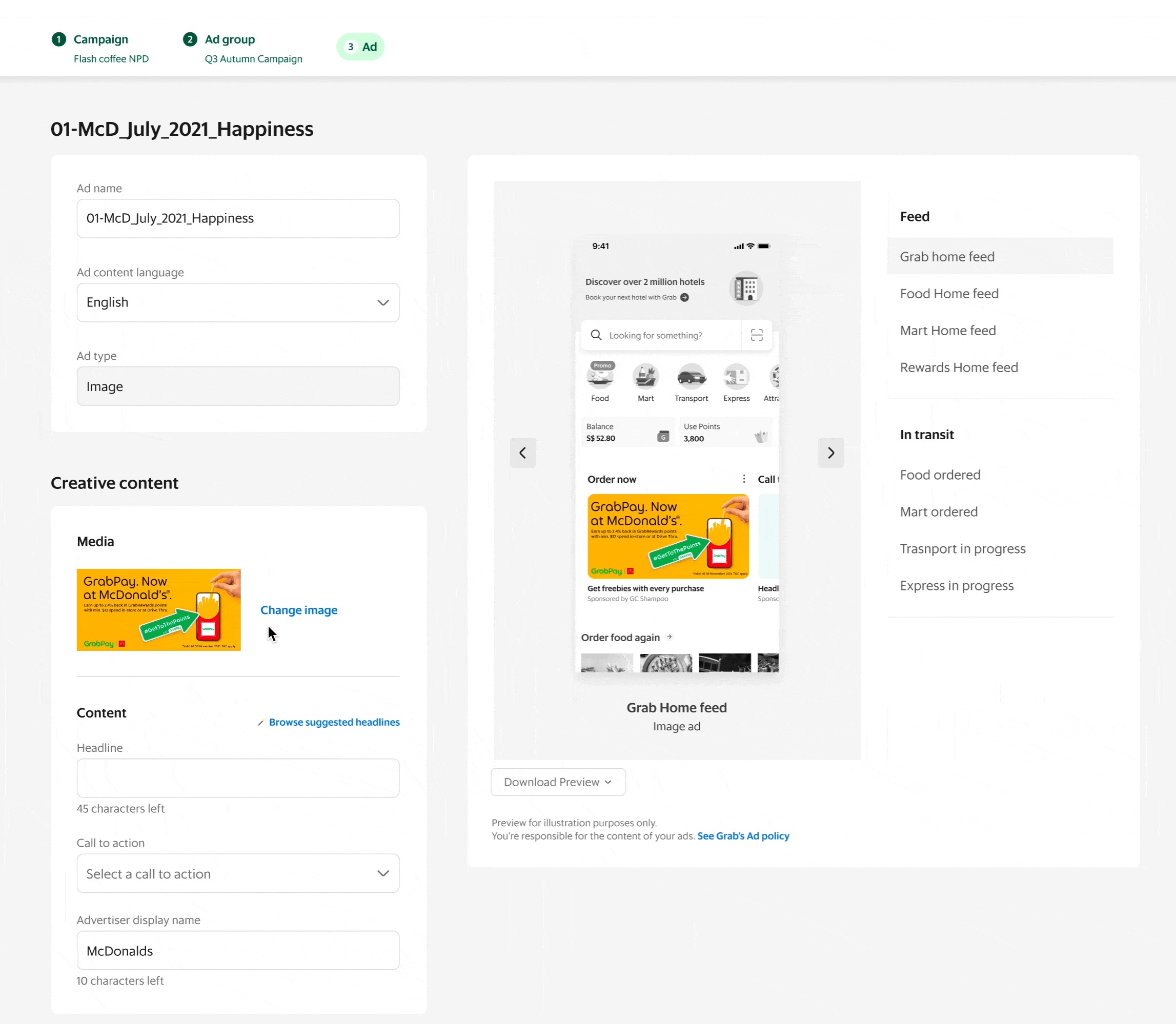Select the McD GrabPay ad thumbnail
Screen dimensions: 1176x1024
pyautogui.click(x=159, y=609)
